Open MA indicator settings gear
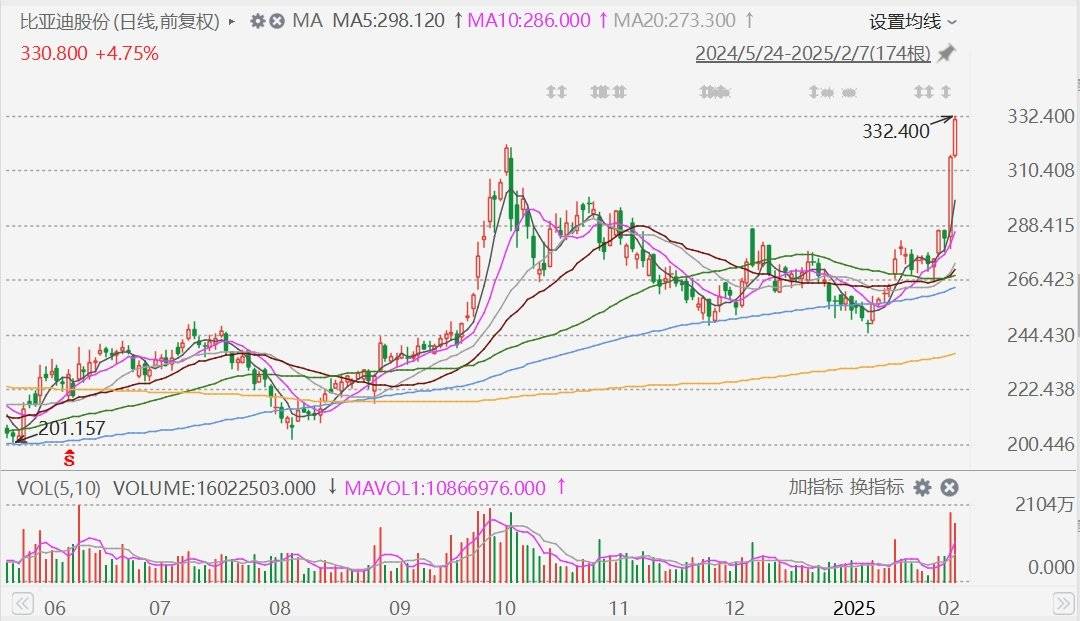This screenshot has height=621, width=1080. tap(258, 21)
